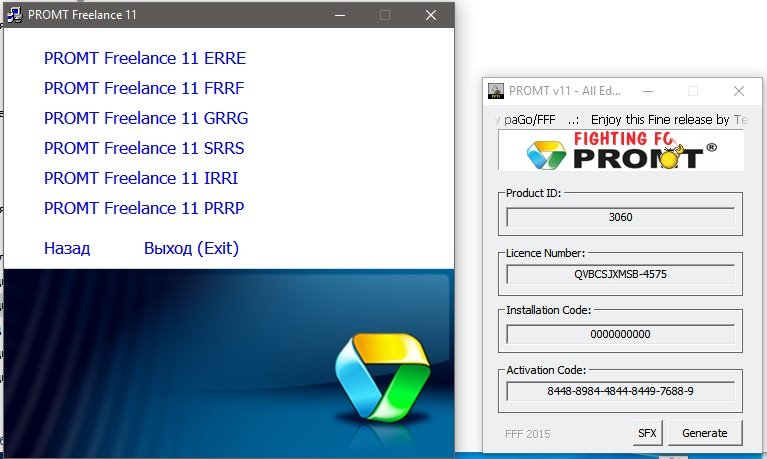Click the 'Activation Code:' group label
Viewport: 767px width, 459px height.
(x=546, y=370)
